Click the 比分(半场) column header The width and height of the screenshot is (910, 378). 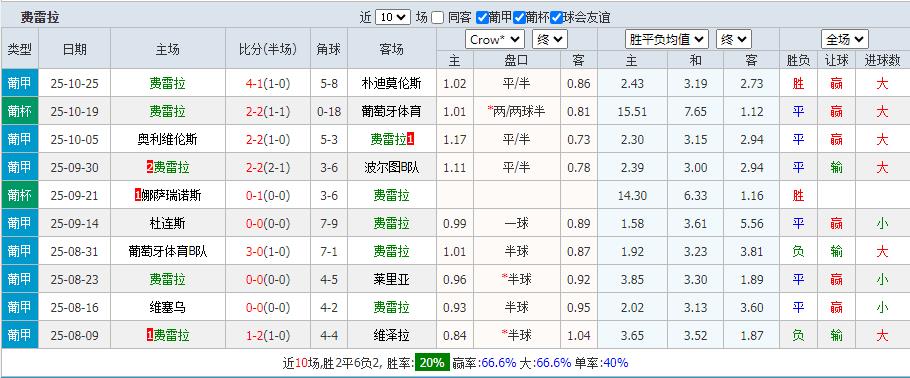[268, 49]
